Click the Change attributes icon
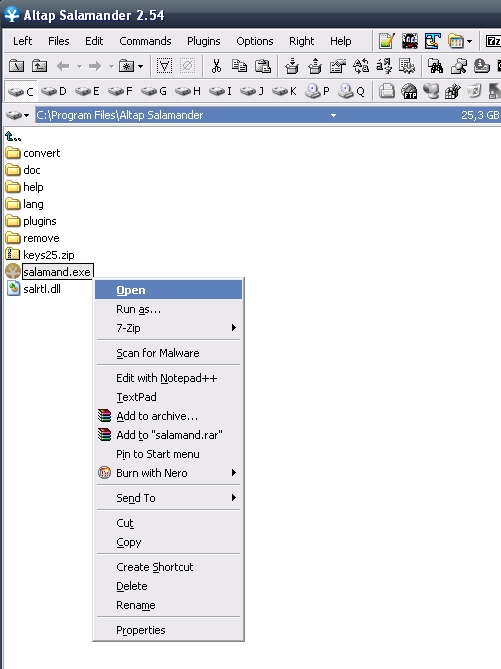Image resolution: width=501 pixels, height=669 pixels. [407, 66]
